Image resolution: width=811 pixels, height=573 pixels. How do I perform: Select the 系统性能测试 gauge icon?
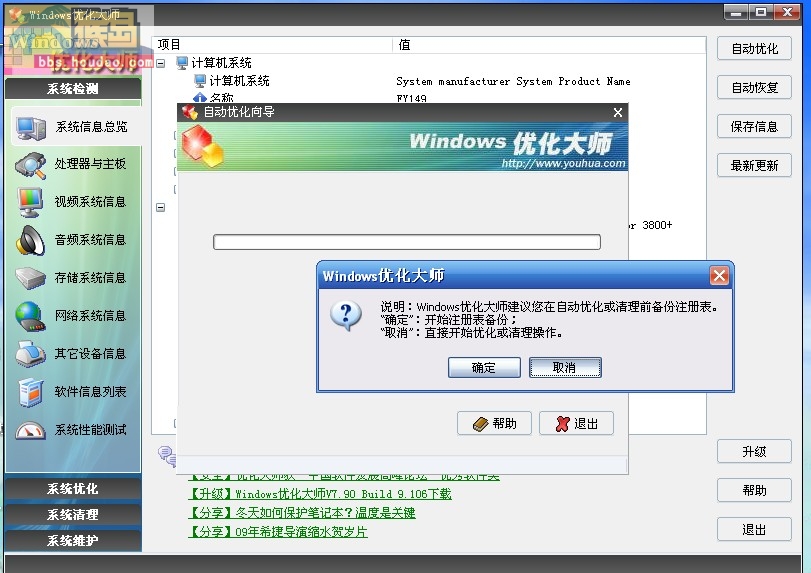[31, 430]
